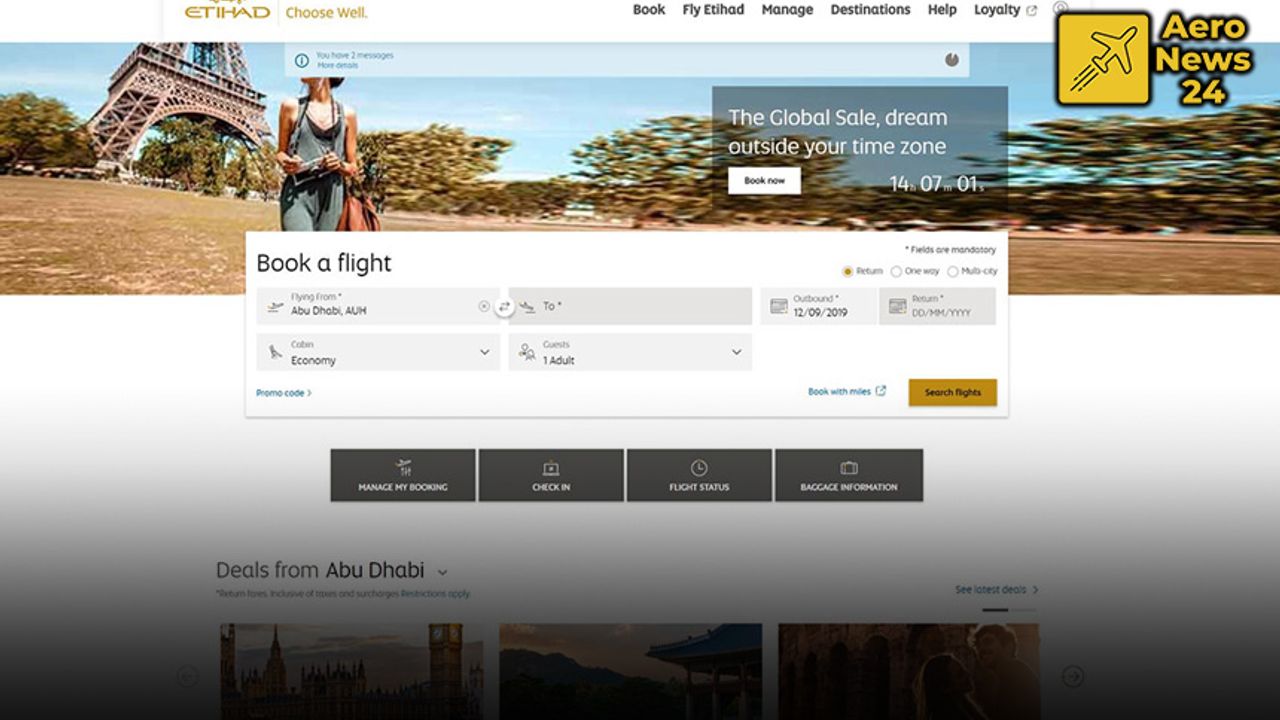The height and width of the screenshot is (720, 1280).
Task: Click the next arrow on deals carousel
Action: click(x=1073, y=677)
